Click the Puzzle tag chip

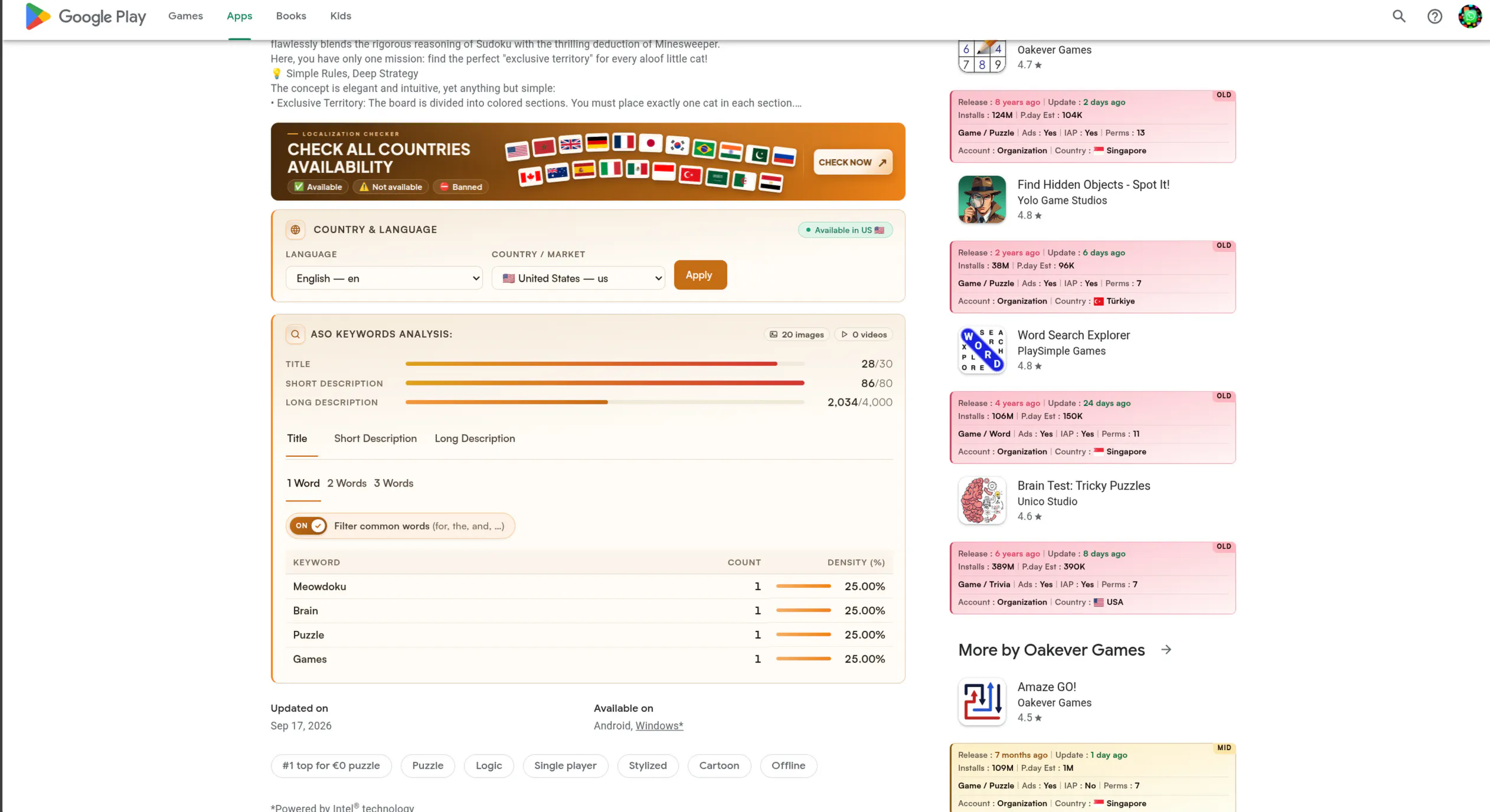(428, 766)
